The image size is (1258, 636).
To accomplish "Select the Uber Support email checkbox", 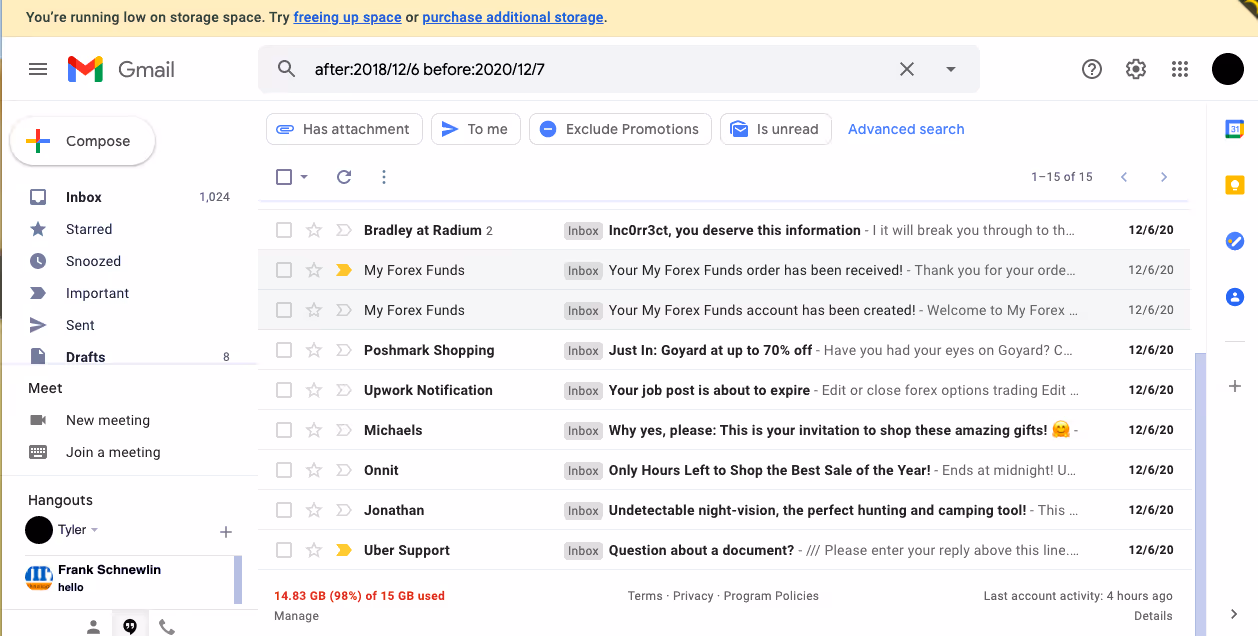I will tap(284, 550).
